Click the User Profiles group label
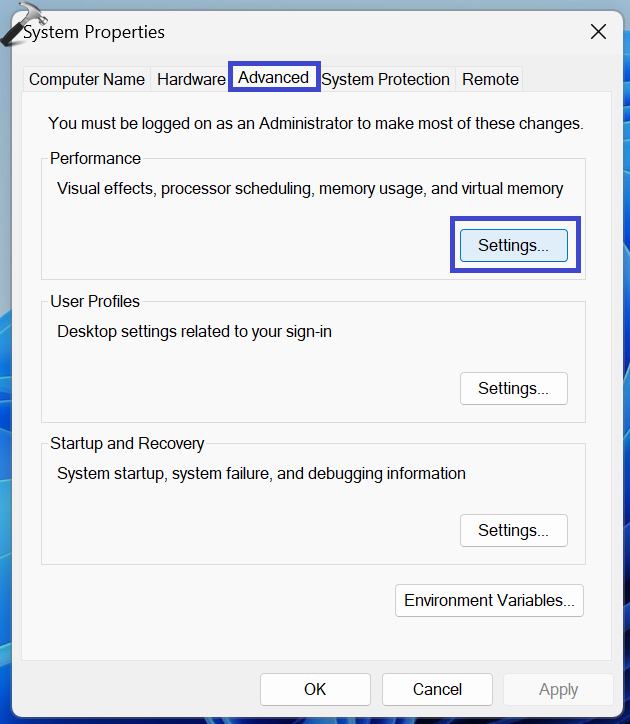The image size is (630, 724). point(95,301)
